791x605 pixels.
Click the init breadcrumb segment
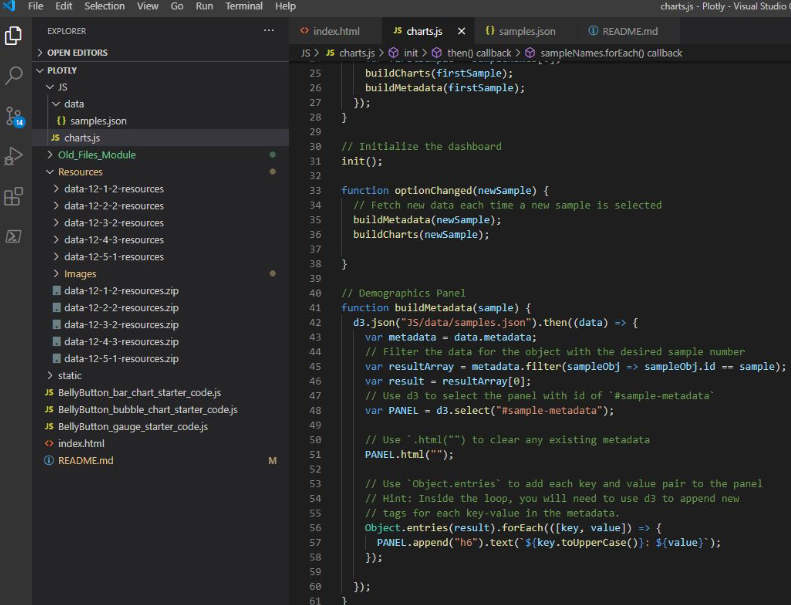pyautogui.click(x=411, y=53)
